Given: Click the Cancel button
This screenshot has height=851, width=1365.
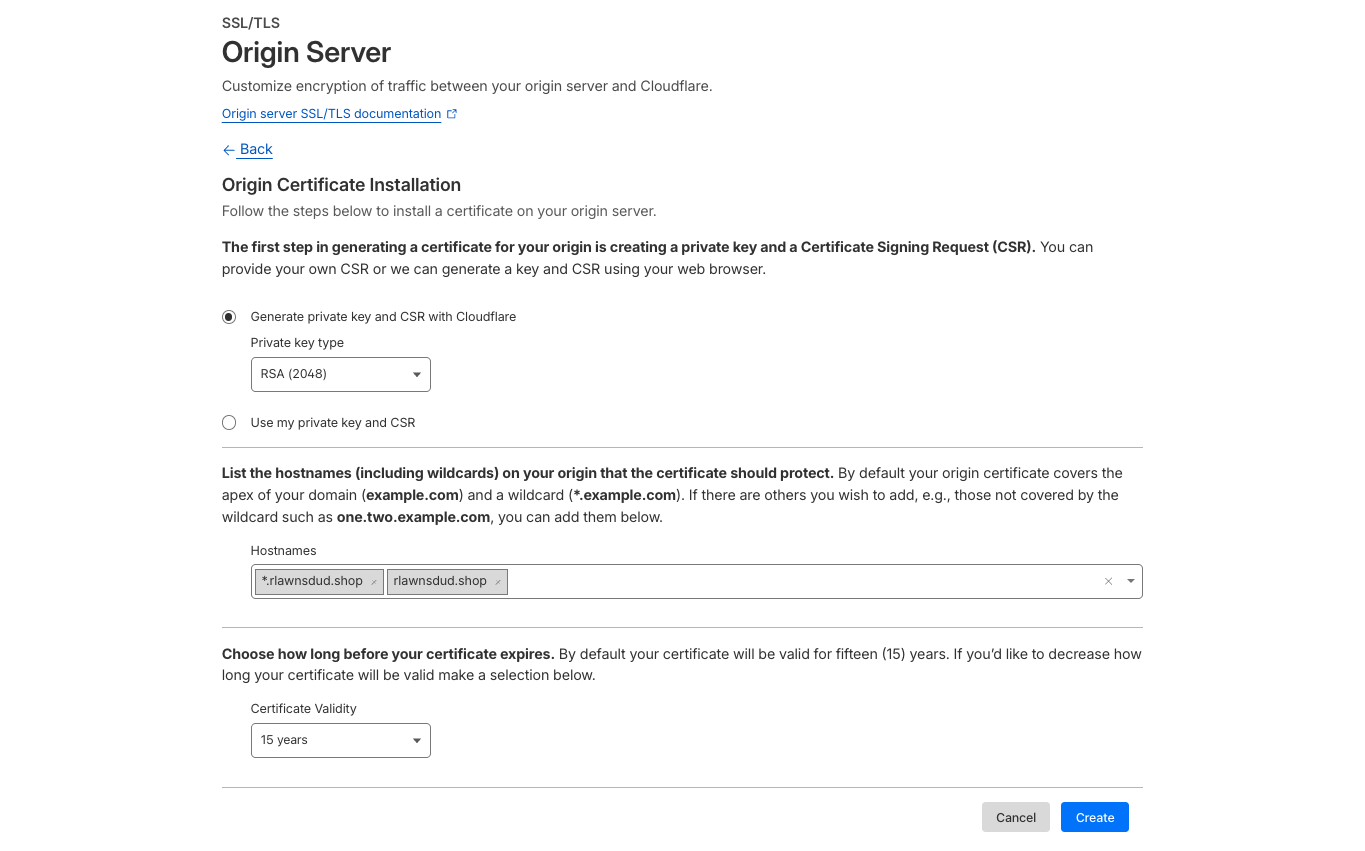Looking at the screenshot, I should coord(1016,817).
